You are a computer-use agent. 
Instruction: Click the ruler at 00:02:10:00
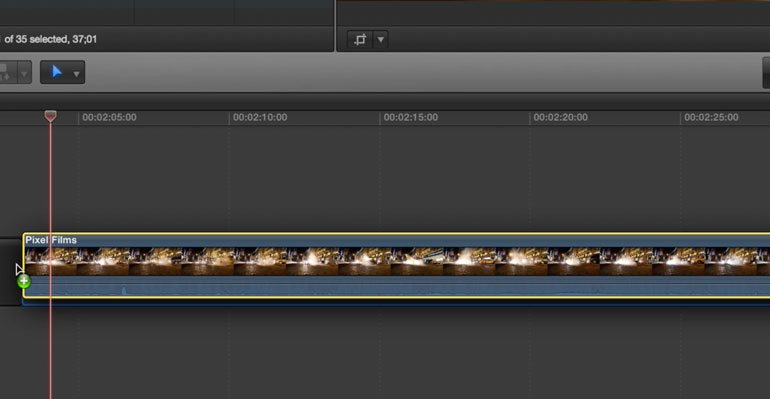pyautogui.click(x=260, y=117)
